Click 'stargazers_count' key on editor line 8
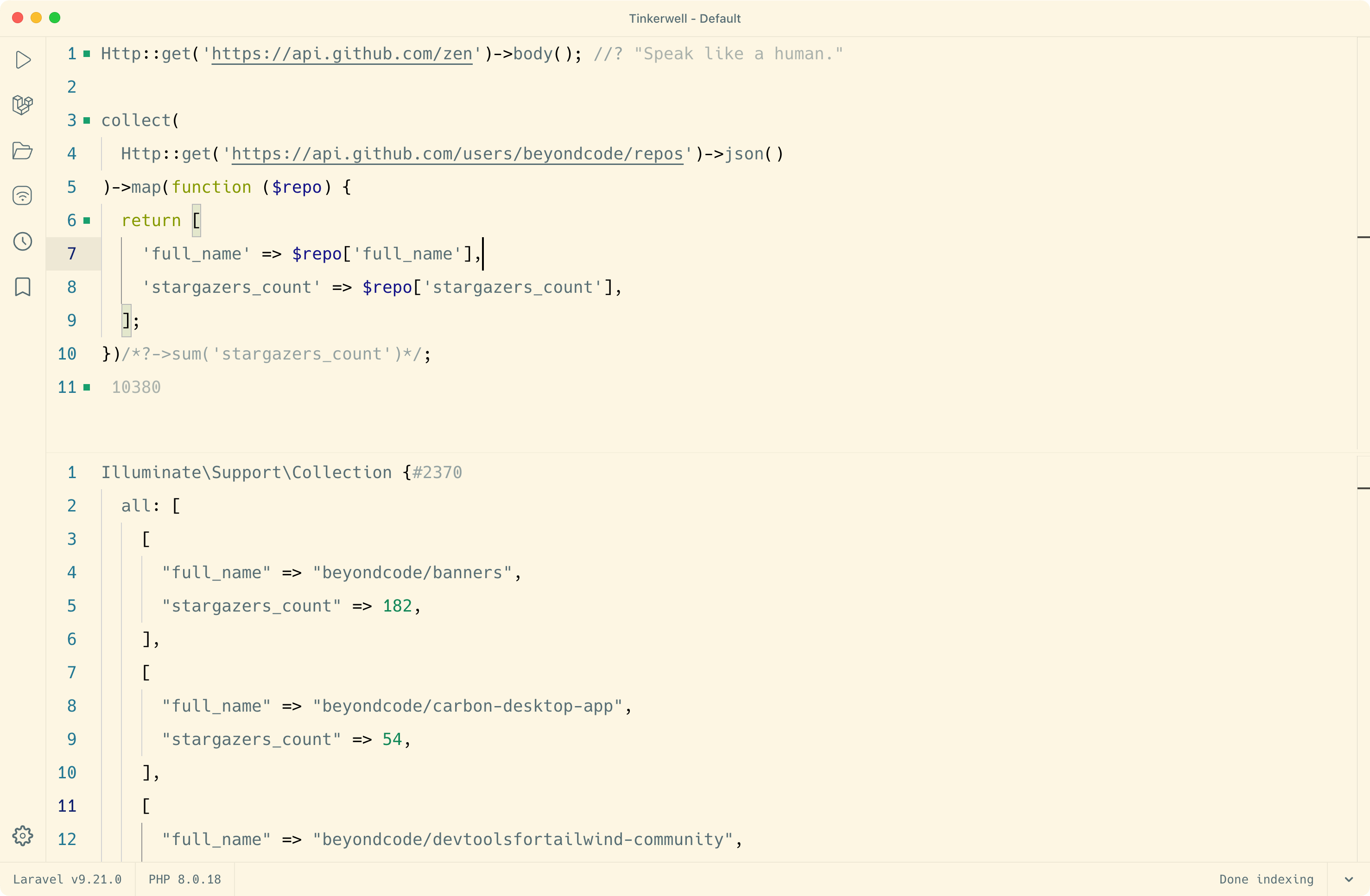This screenshot has width=1370, height=896. click(x=231, y=287)
